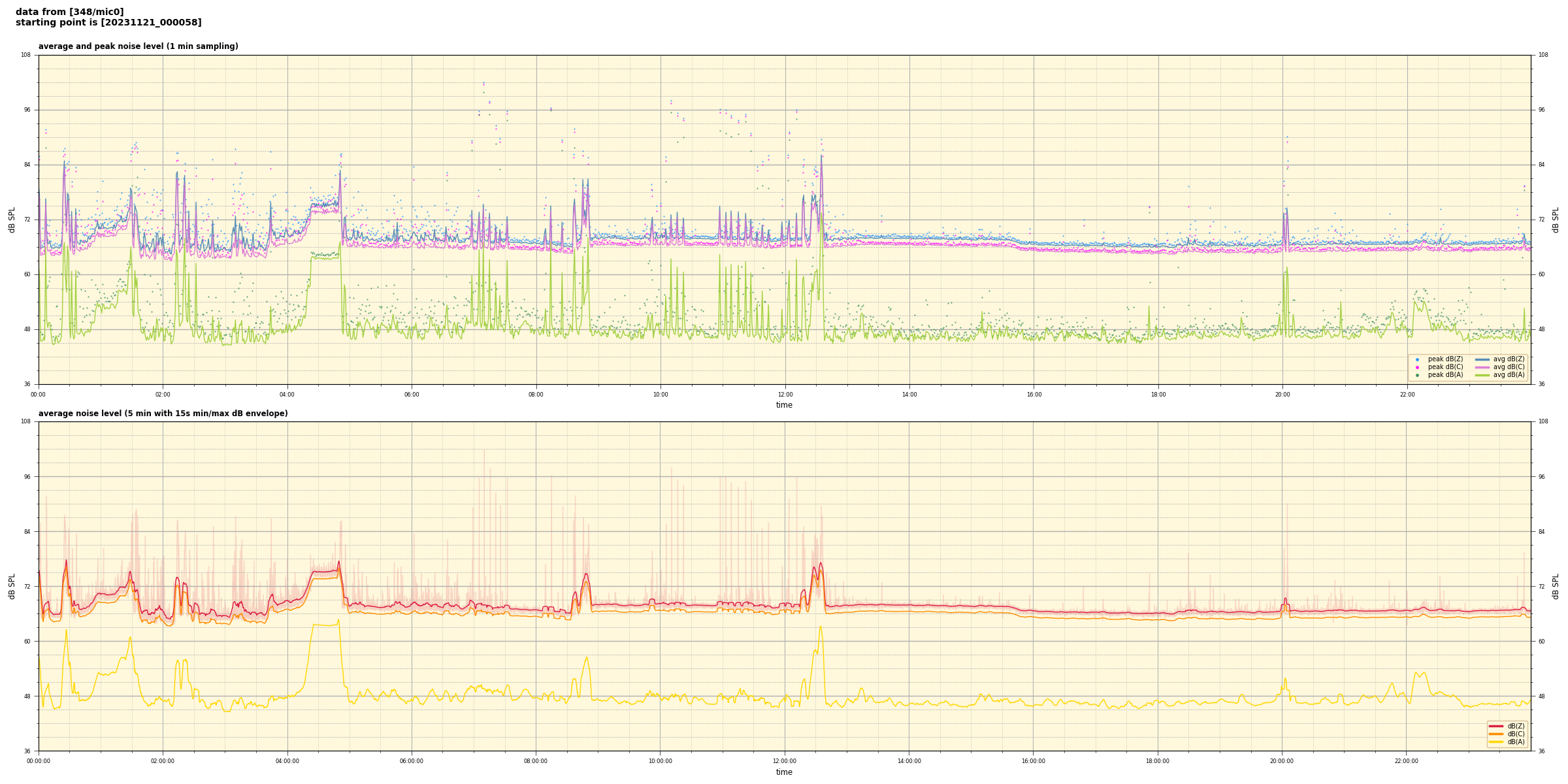Screen dimensions: 1568x784
Task: Click the 'time' x-axis label of top chart
Action: 784,405
